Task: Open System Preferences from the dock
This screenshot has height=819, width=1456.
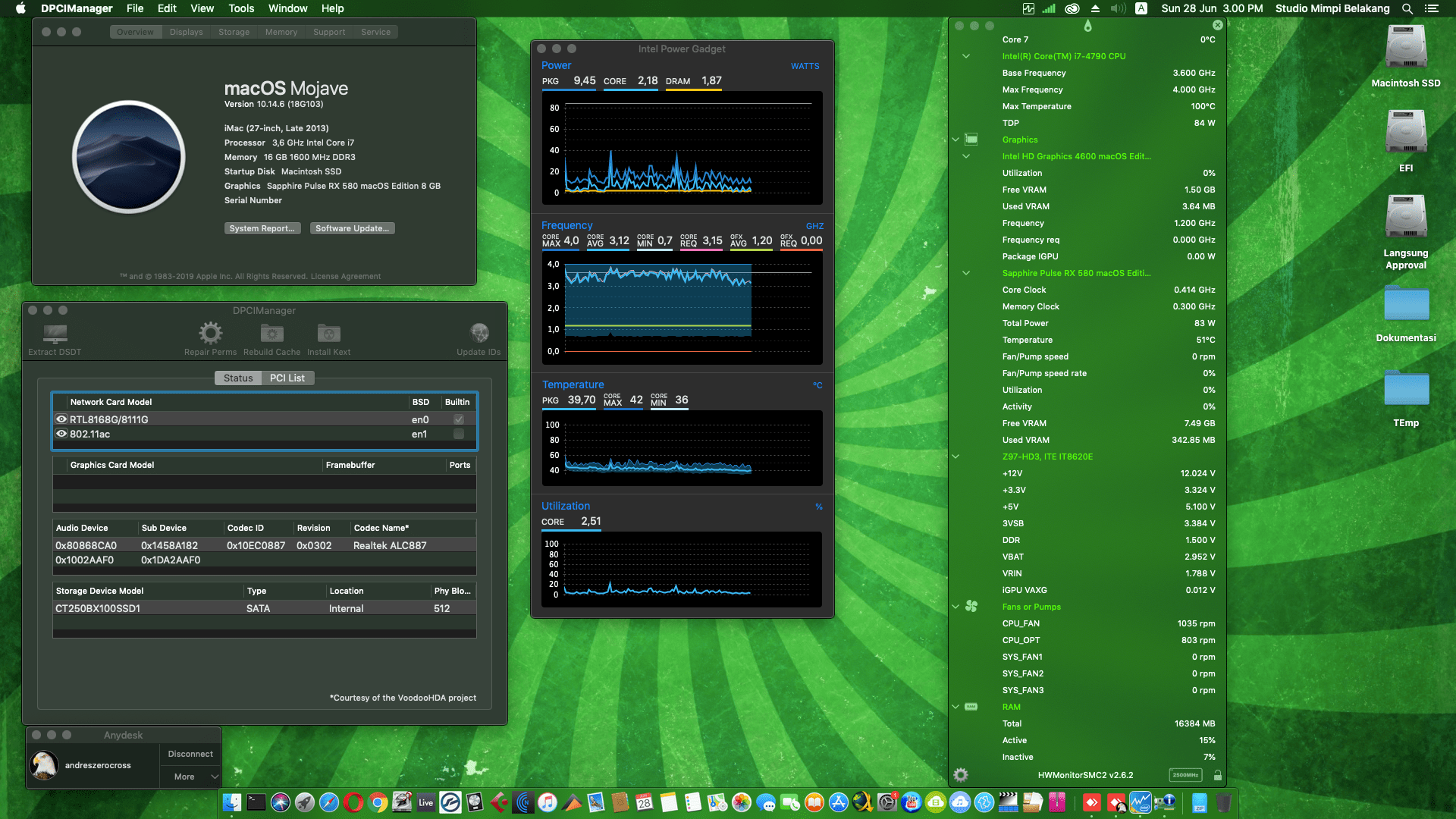Action: pos(887,802)
